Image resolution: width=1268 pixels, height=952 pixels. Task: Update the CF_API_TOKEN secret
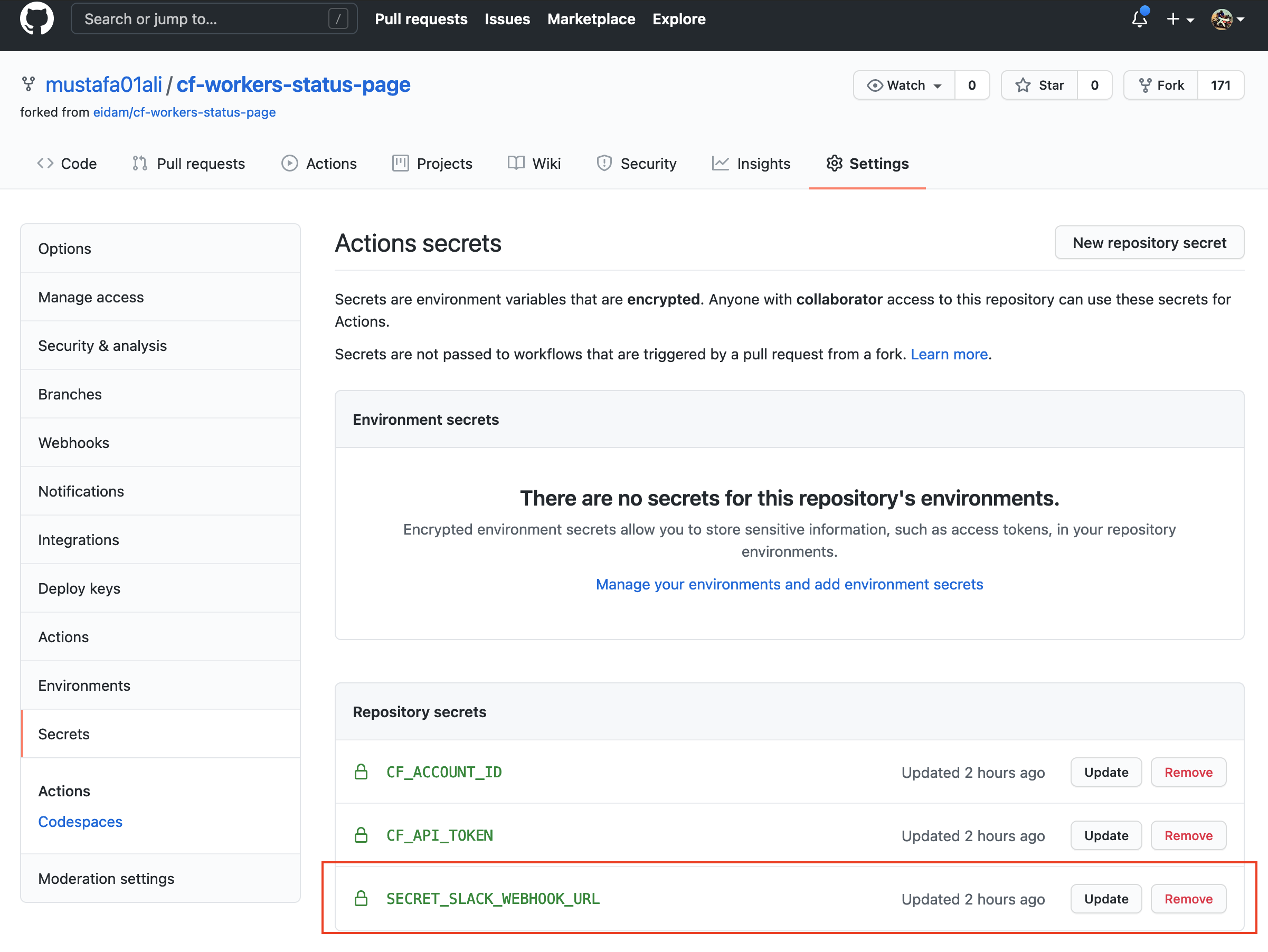point(1106,835)
